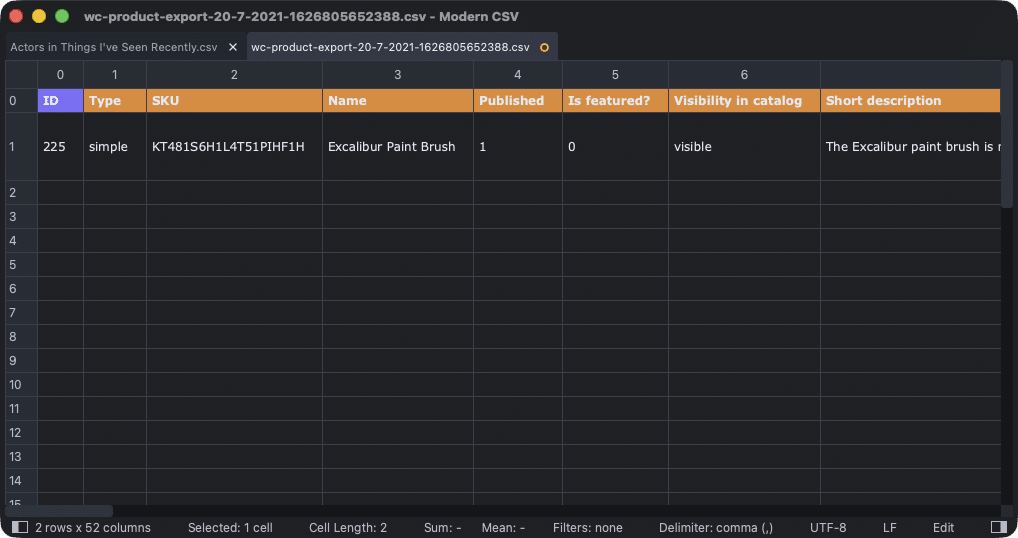Image resolution: width=1018 pixels, height=538 pixels.
Task: Select row header 1
Action: click(21, 147)
